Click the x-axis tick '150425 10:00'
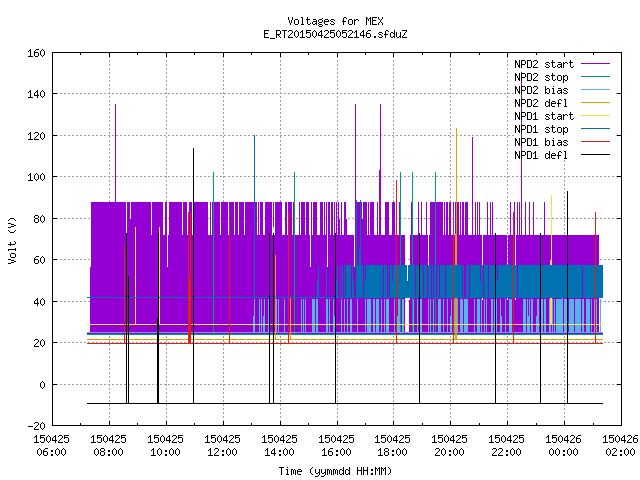The height and width of the screenshot is (480, 640). [165, 446]
